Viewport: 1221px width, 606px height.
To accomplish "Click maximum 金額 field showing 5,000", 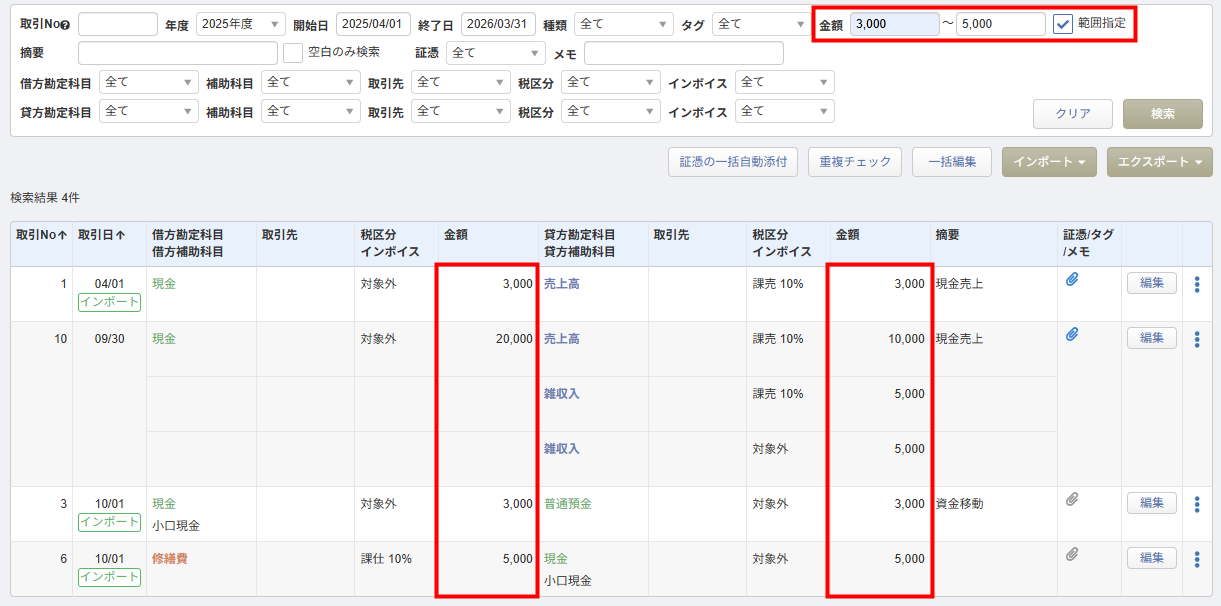I will click(1001, 24).
